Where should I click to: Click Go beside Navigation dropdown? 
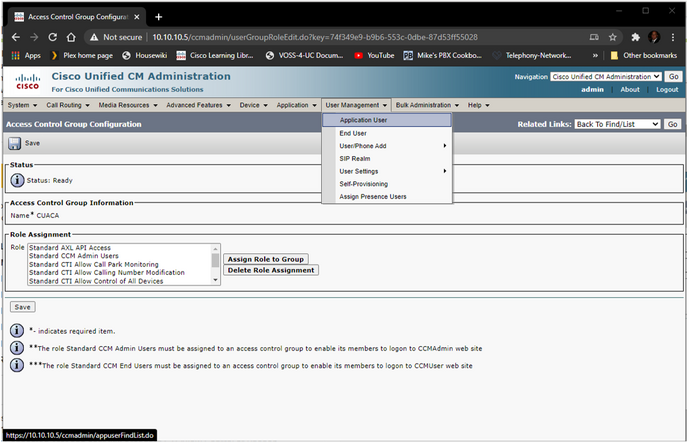coord(673,77)
